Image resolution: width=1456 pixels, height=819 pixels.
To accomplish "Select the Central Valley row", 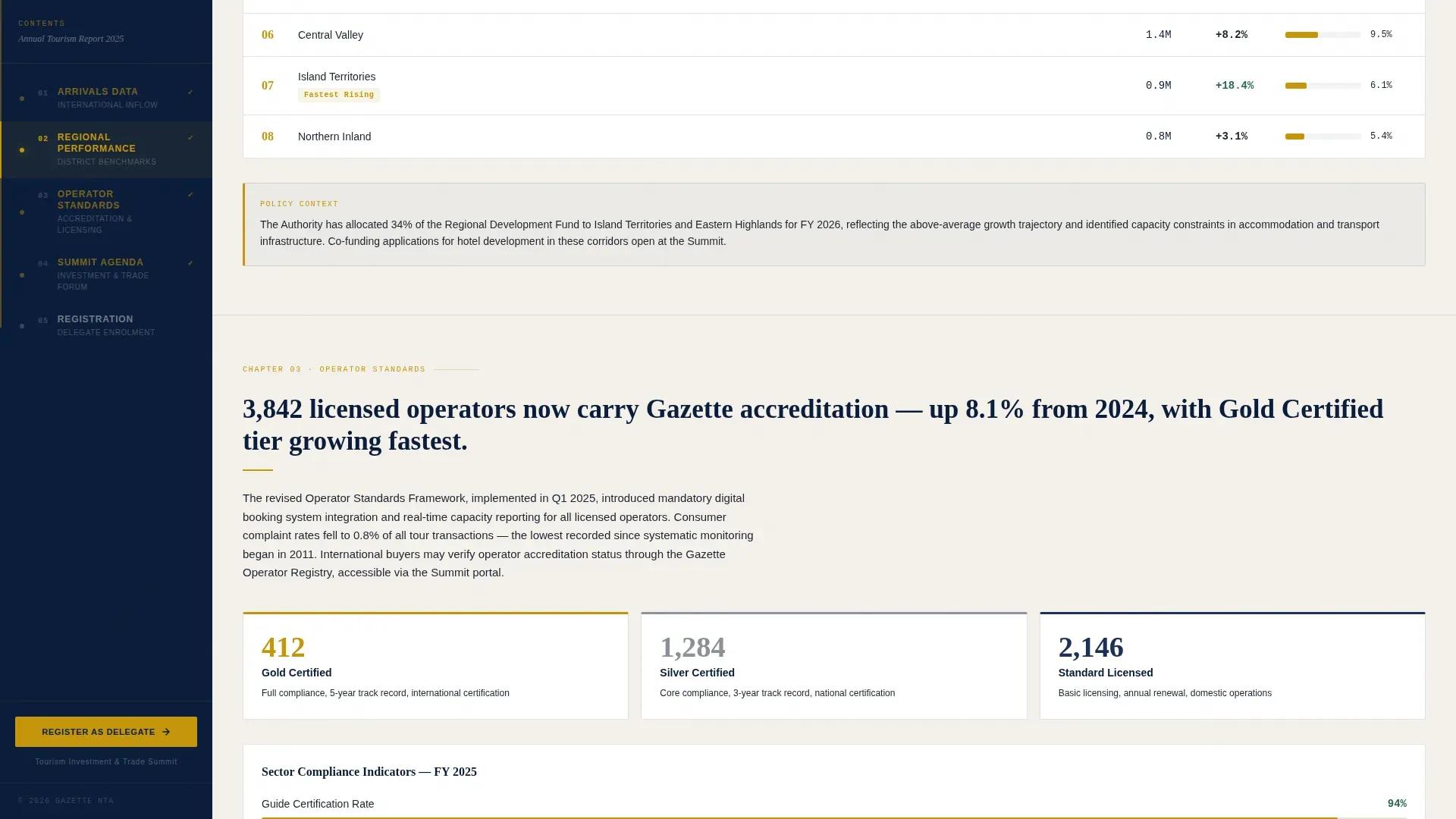I will coord(833,35).
